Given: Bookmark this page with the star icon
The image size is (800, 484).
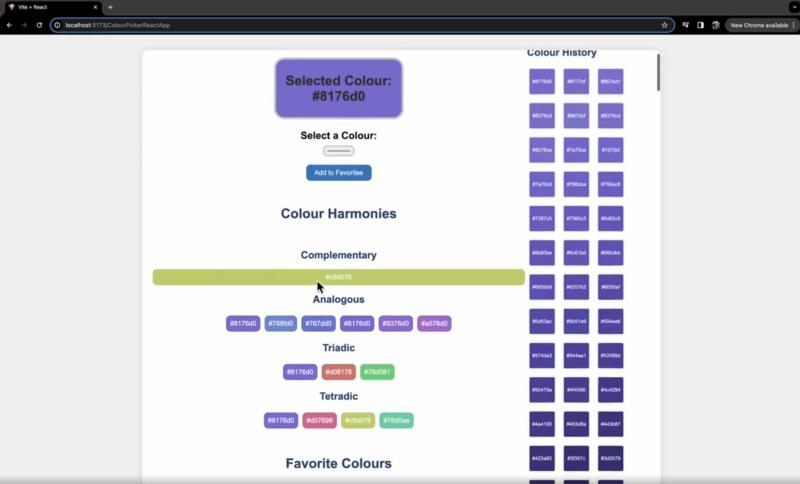Looking at the screenshot, I should [x=664, y=25].
